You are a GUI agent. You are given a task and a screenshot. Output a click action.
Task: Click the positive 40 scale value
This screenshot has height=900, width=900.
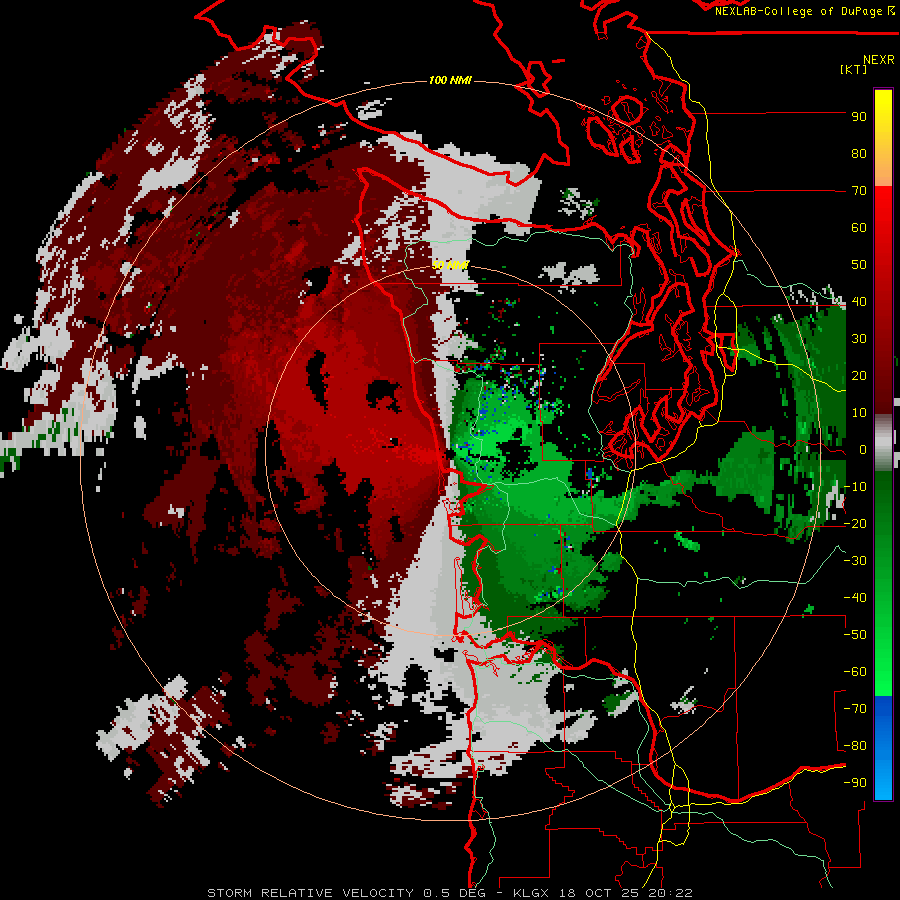coord(859,302)
